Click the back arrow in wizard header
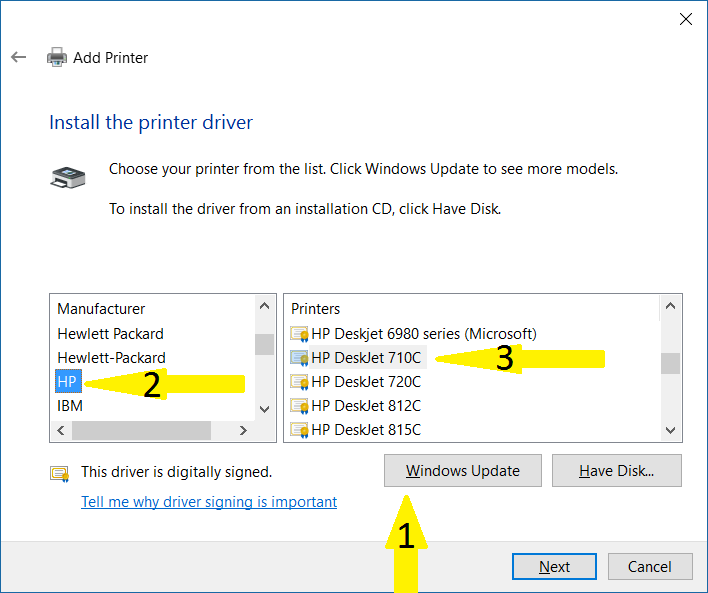 [x=18, y=57]
